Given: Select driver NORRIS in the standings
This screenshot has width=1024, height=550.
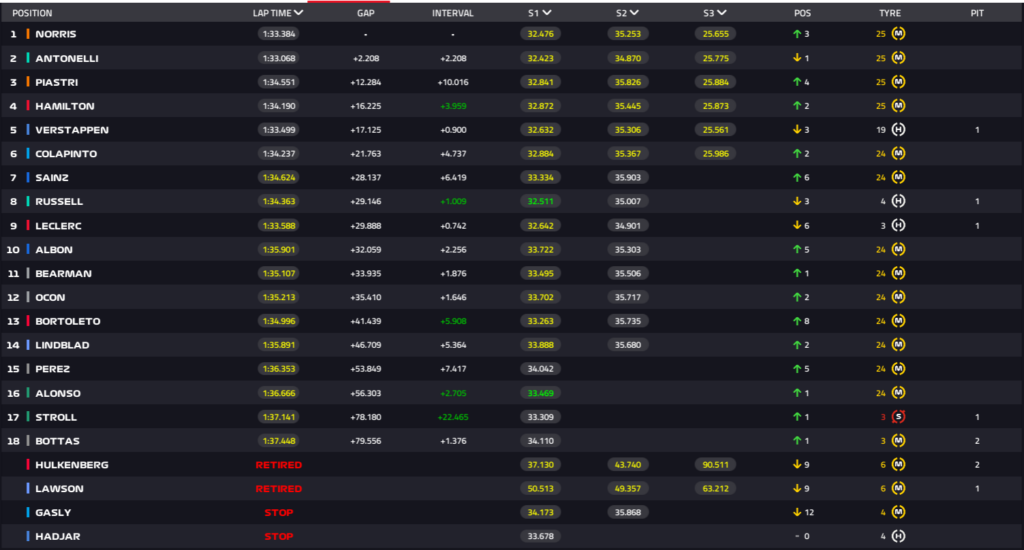Looking at the screenshot, I should coord(56,34).
